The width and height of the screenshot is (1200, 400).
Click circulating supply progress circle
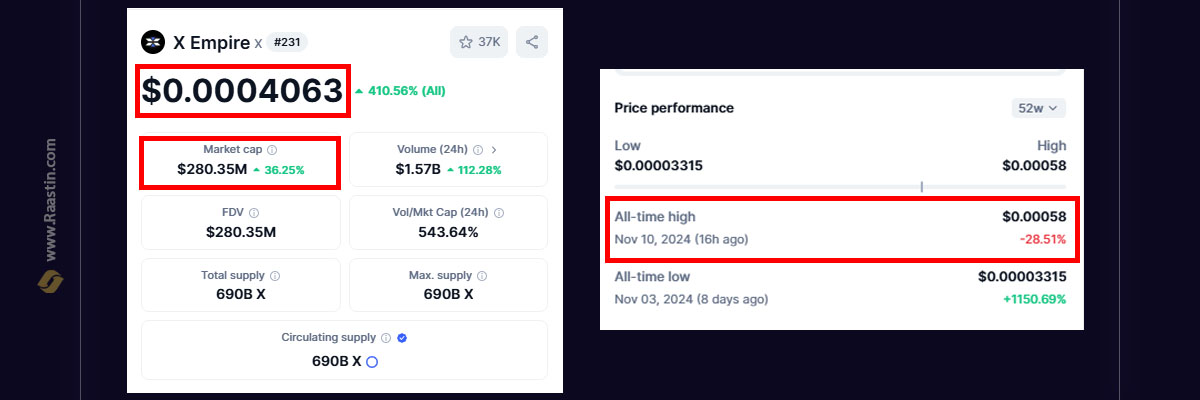tap(372, 361)
